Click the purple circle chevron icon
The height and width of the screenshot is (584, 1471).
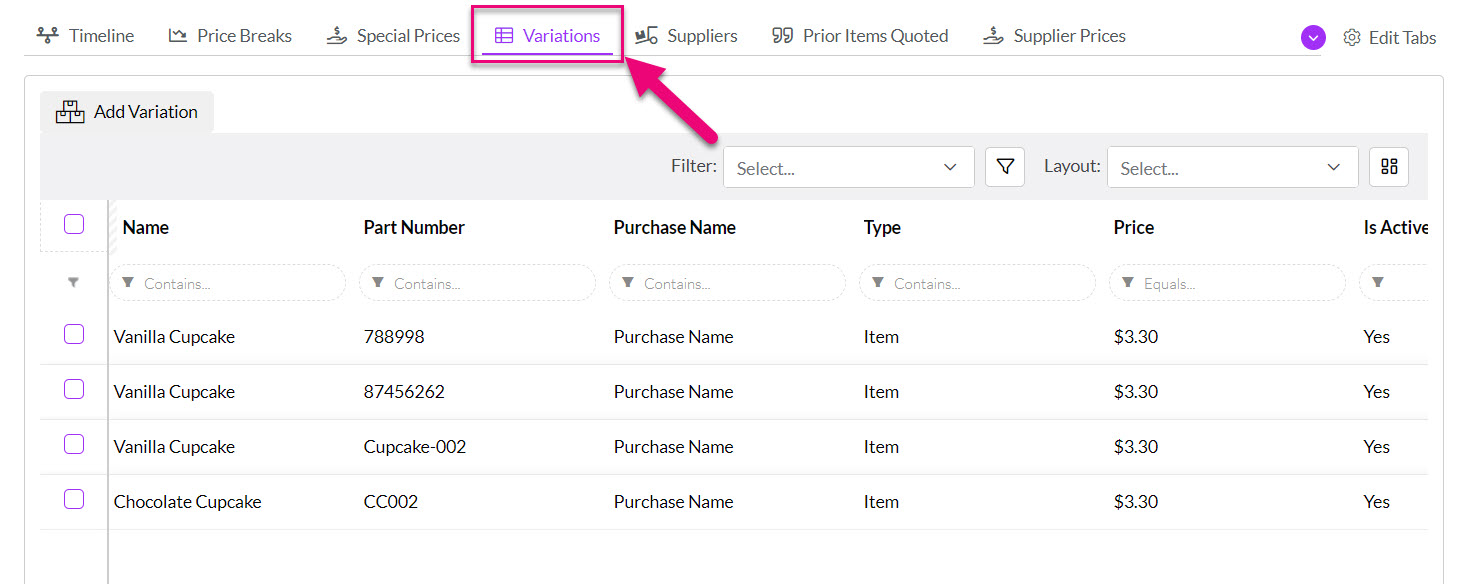click(x=1313, y=38)
